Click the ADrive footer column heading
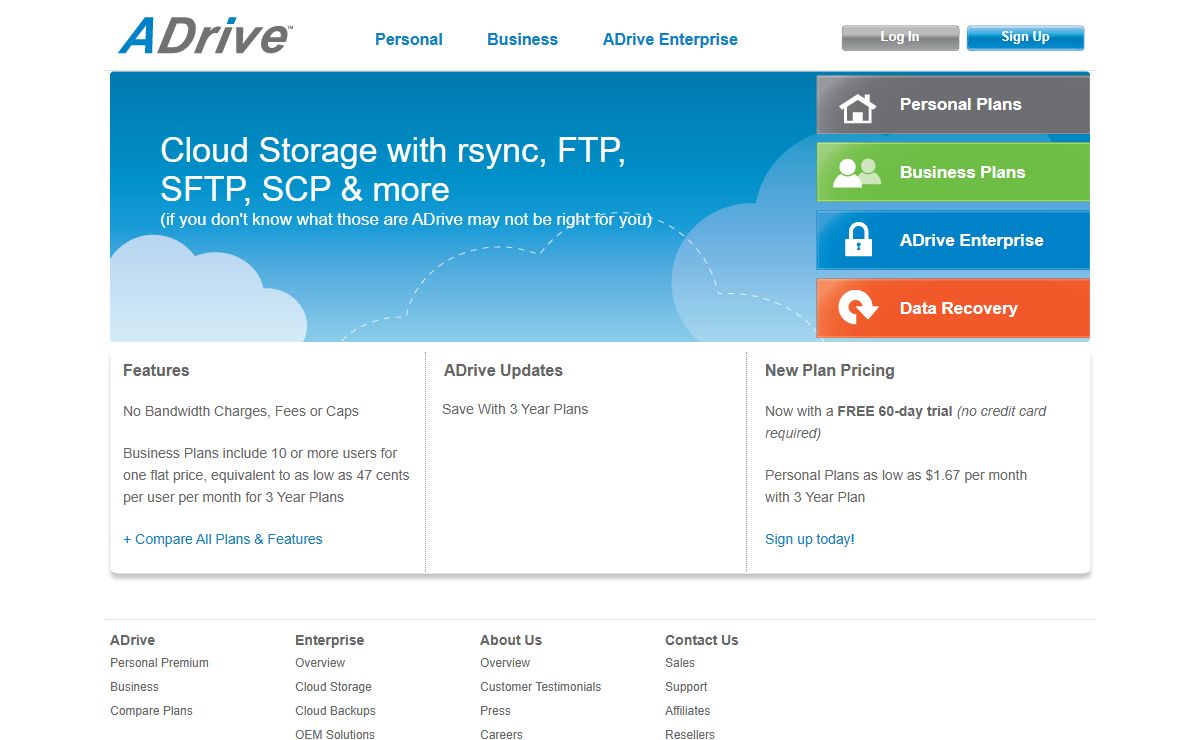The image size is (1200, 740). pyautogui.click(x=133, y=640)
